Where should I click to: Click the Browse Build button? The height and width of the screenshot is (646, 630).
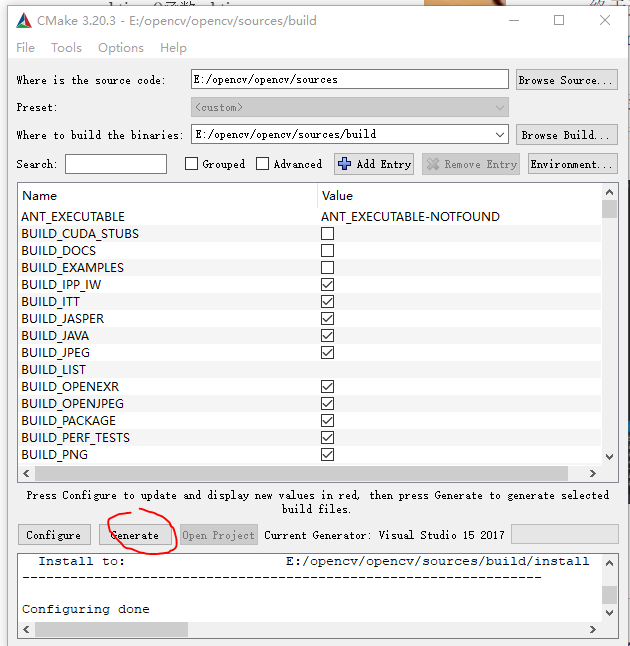tap(567, 135)
